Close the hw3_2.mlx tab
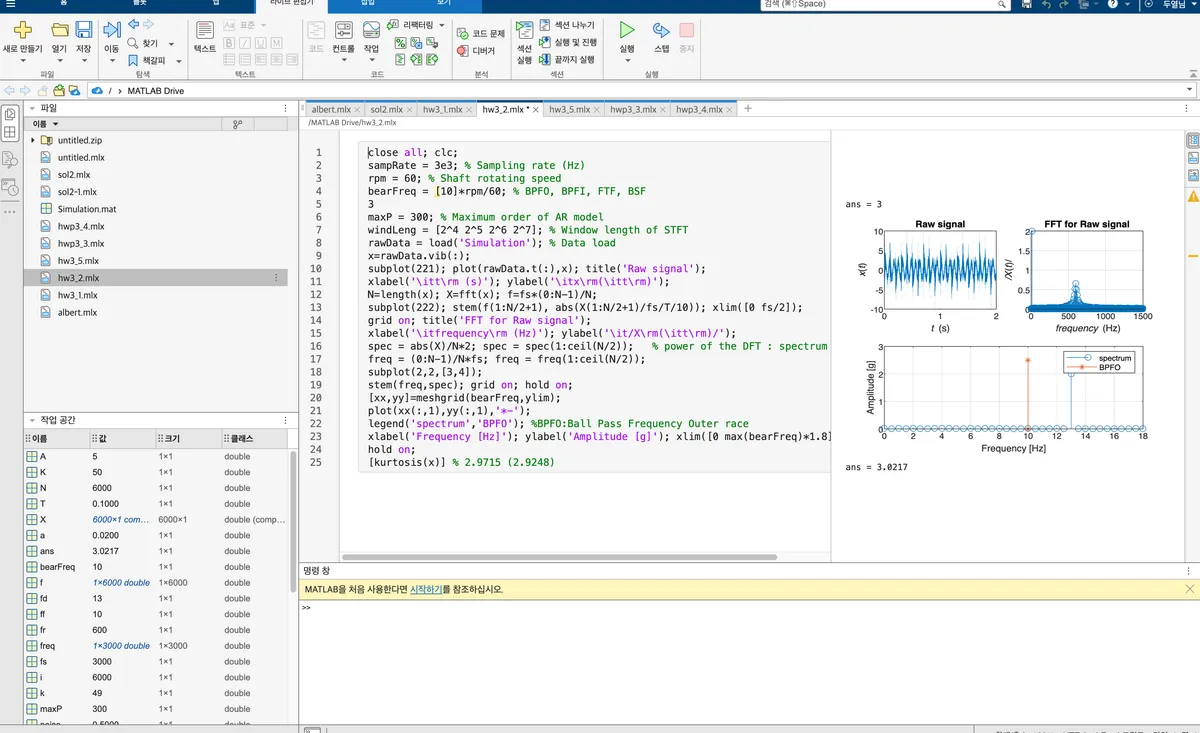Image resolution: width=1200 pixels, height=733 pixels. pos(536,110)
